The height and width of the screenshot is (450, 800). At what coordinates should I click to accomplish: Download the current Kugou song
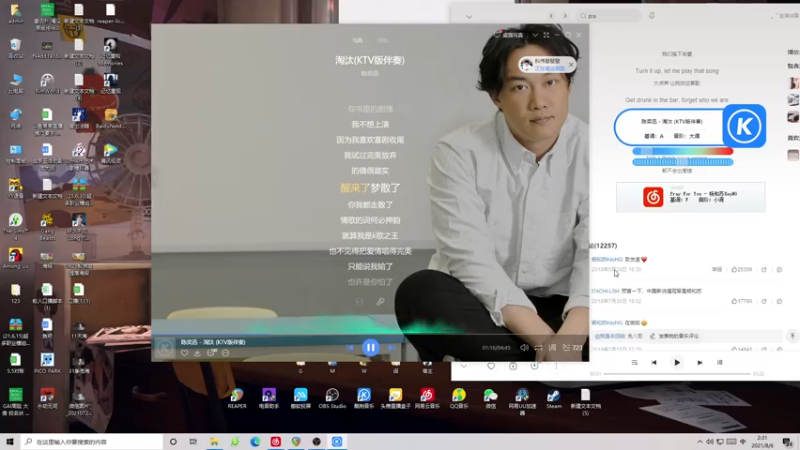(197, 353)
